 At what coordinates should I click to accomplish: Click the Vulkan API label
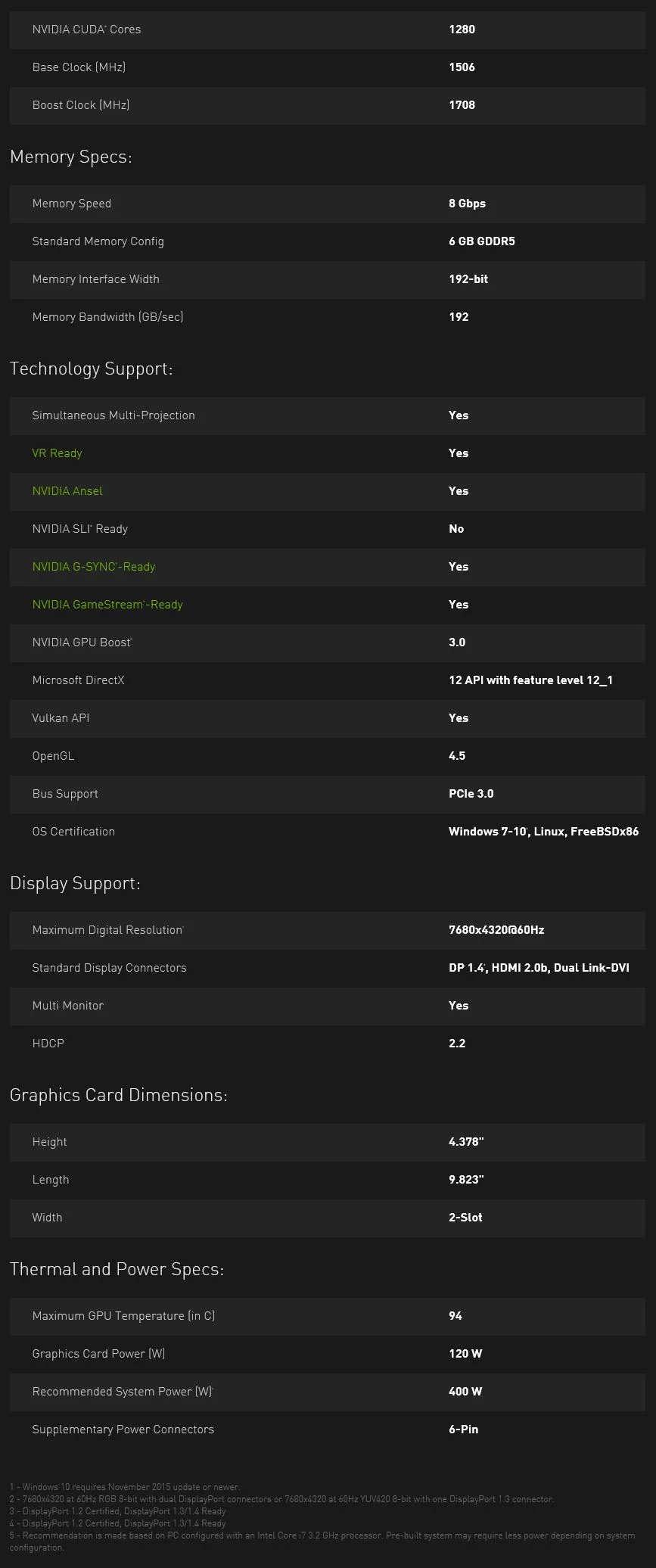tap(61, 718)
